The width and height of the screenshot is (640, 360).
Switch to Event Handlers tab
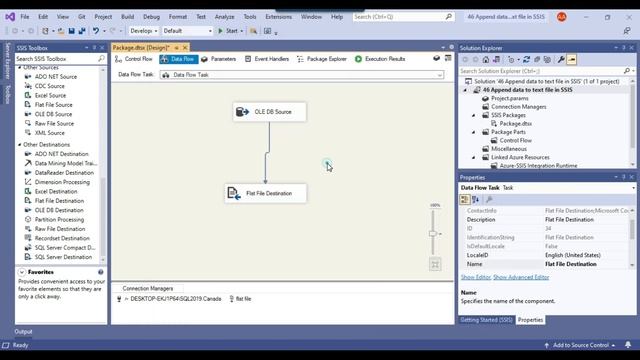click(267, 59)
